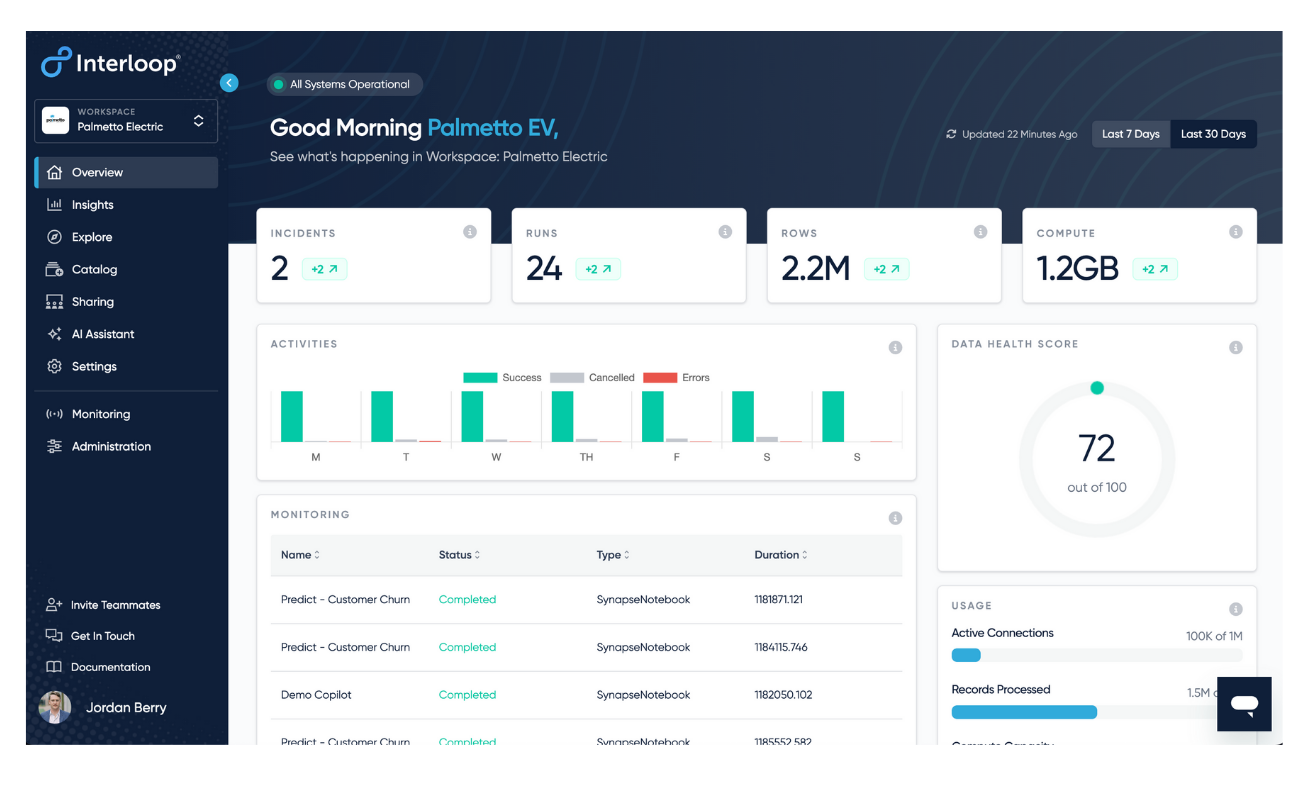Screen dimensions: 1314x789
Task: Switch to Last 30 Days range
Action: tap(1213, 134)
